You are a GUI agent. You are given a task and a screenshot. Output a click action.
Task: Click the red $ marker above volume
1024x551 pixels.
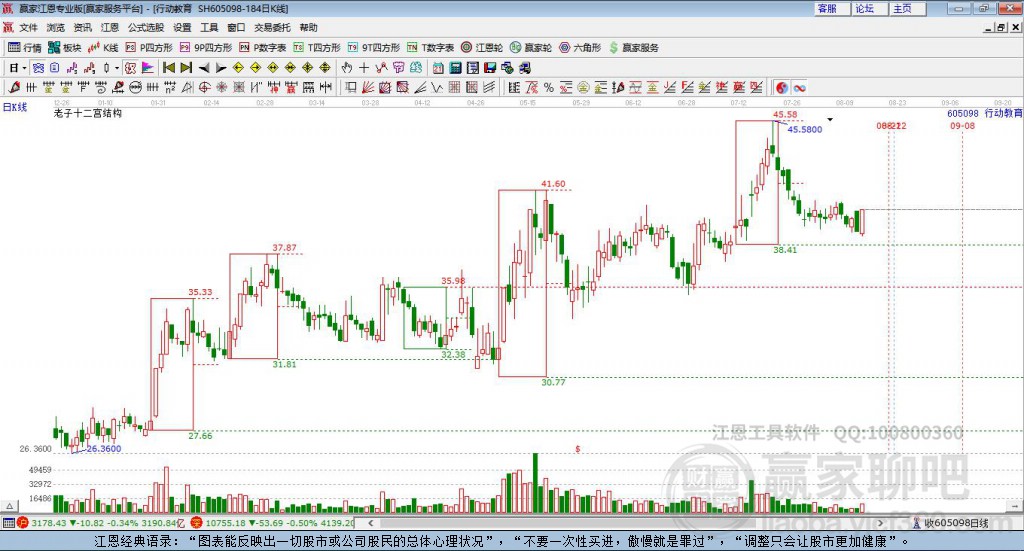click(x=577, y=449)
